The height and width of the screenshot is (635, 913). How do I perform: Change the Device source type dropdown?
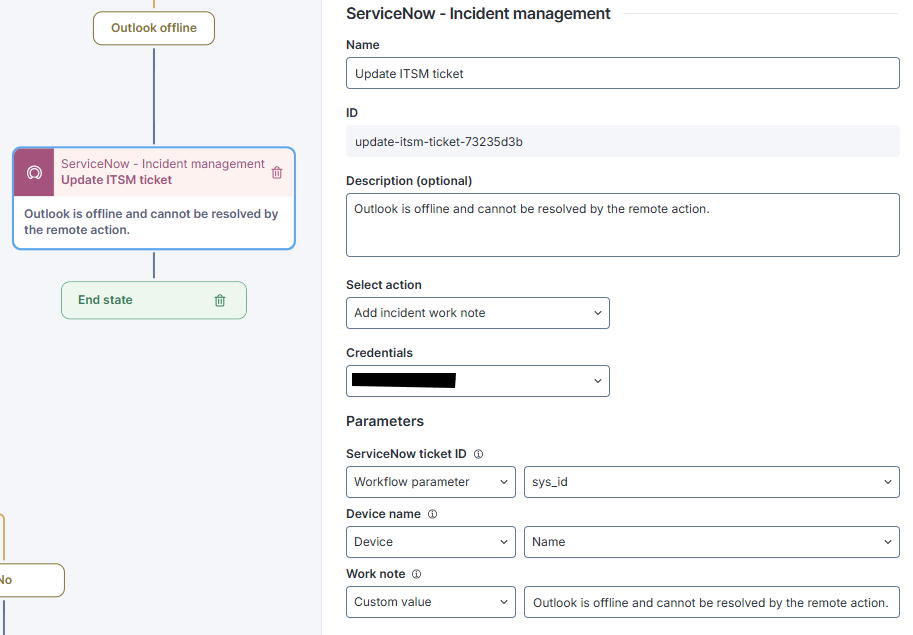(x=430, y=542)
